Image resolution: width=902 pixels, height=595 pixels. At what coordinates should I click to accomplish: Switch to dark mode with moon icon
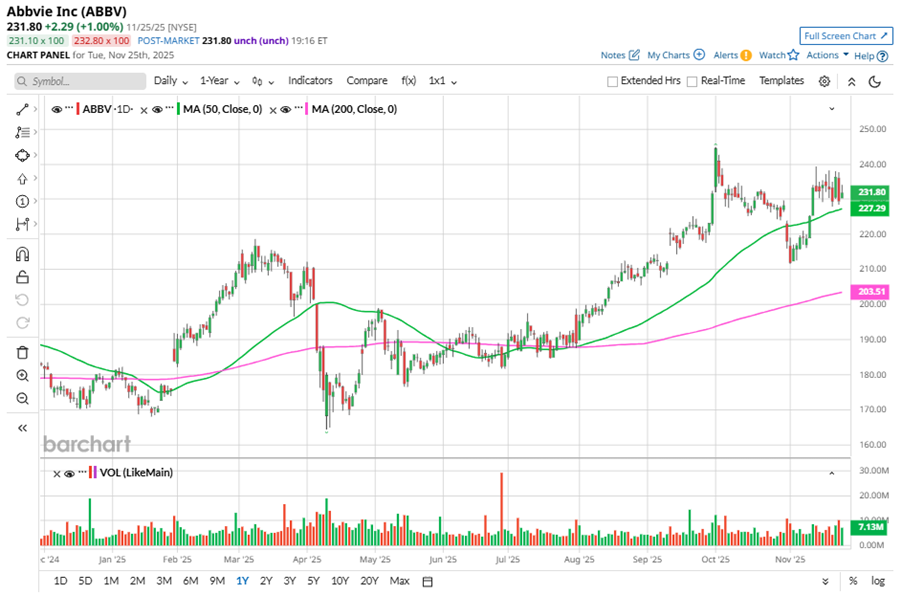click(875, 81)
